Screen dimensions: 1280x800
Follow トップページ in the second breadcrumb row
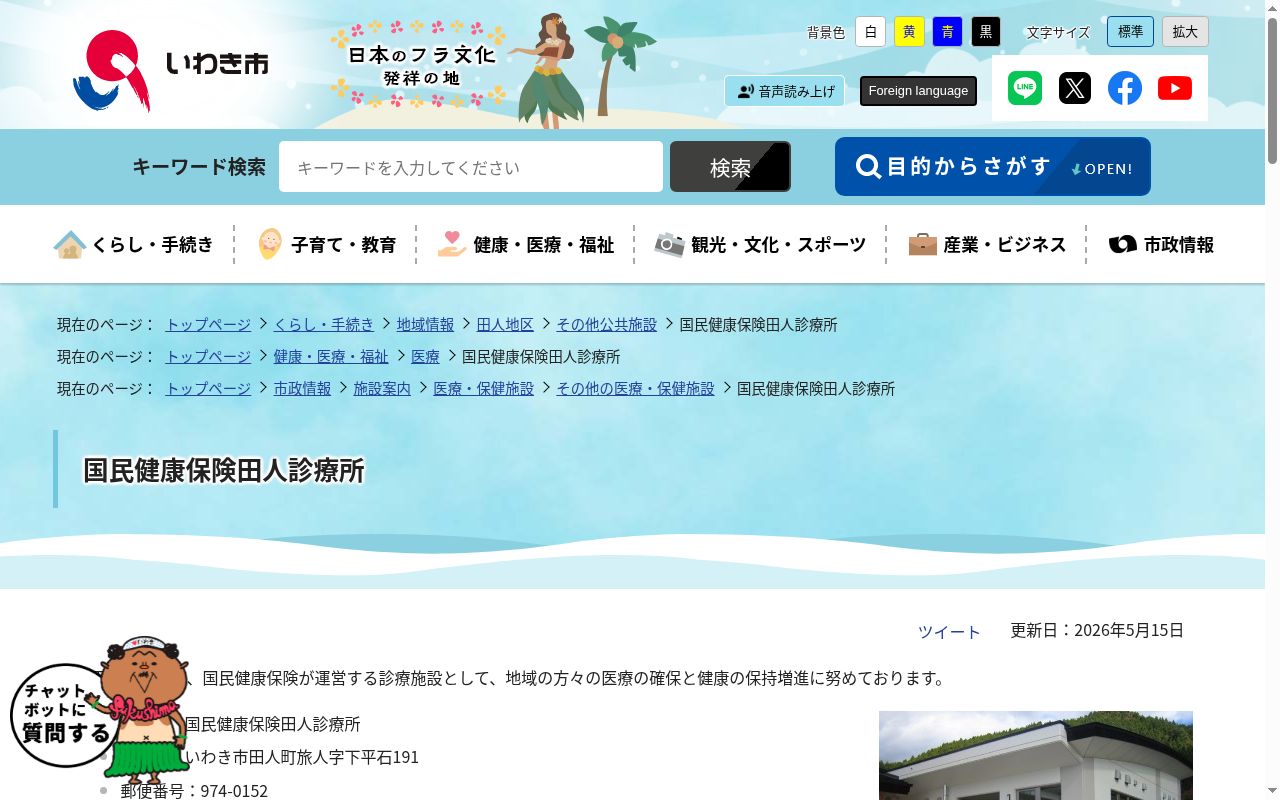[208, 356]
